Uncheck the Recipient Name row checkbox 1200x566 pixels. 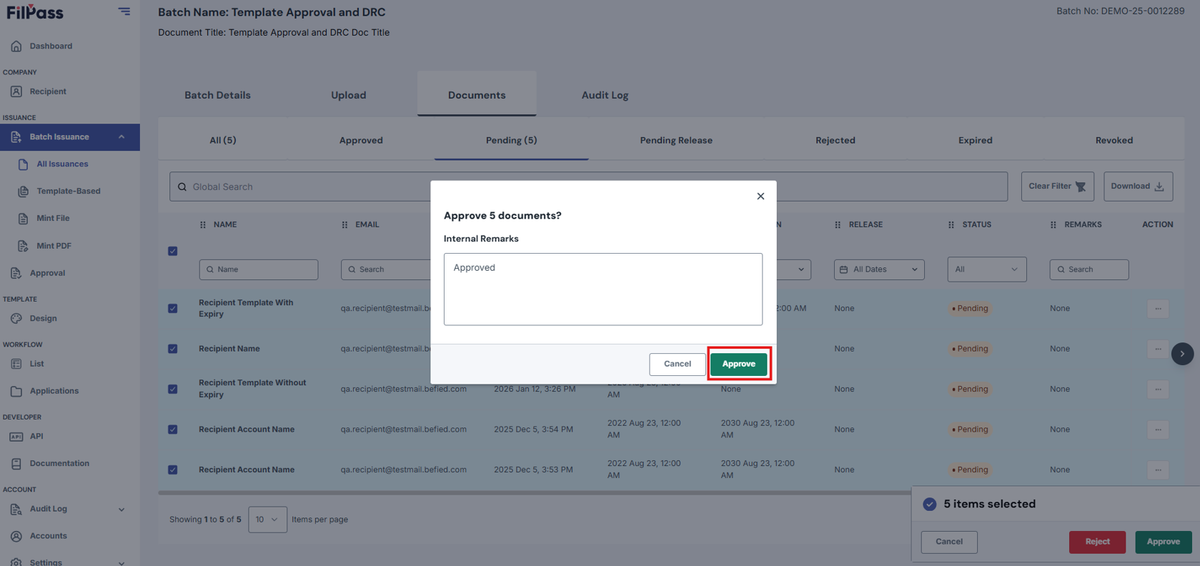coord(173,349)
